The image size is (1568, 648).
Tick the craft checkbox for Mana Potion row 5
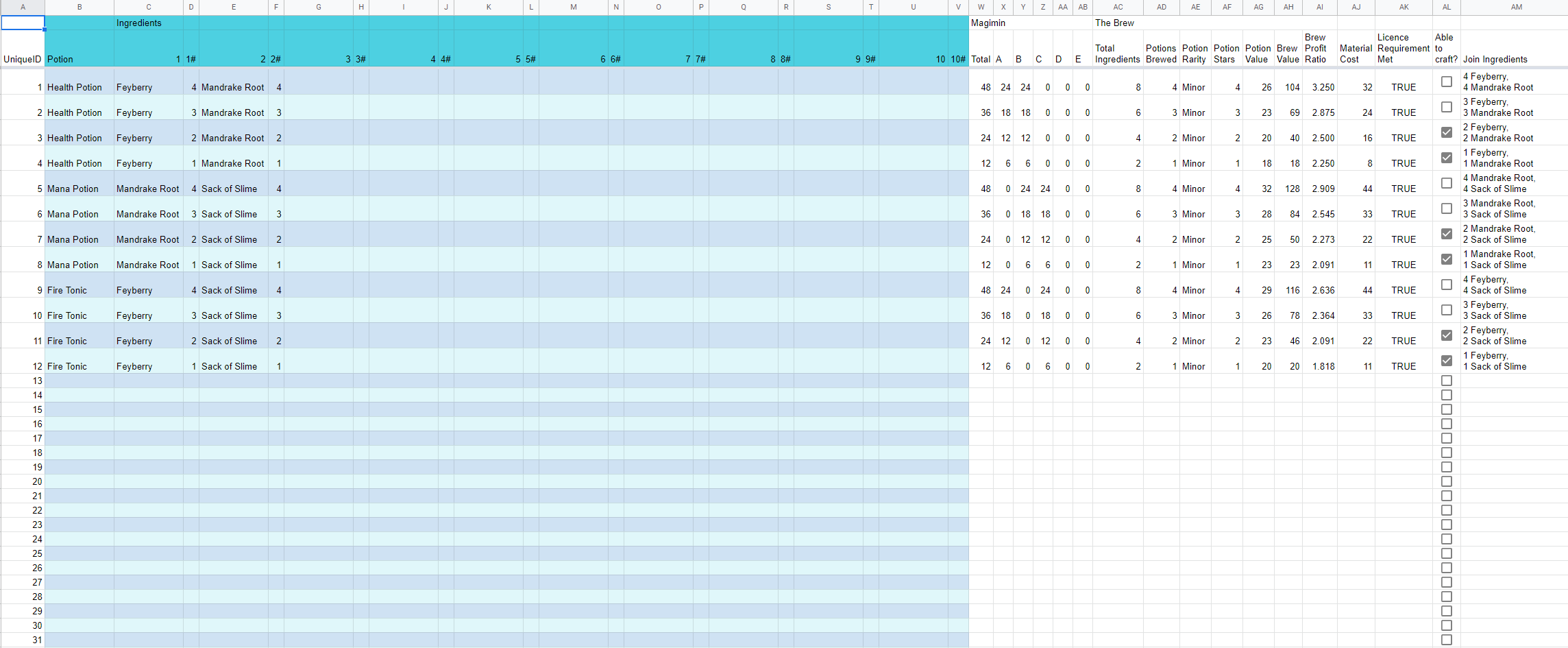click(x=1446, y=183)
